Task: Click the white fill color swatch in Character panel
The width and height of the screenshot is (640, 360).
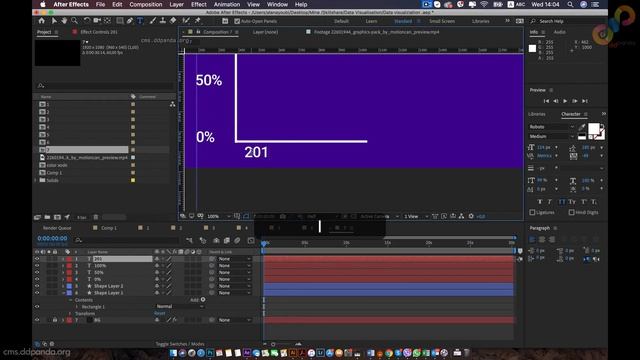Action: tap(593, 129)
